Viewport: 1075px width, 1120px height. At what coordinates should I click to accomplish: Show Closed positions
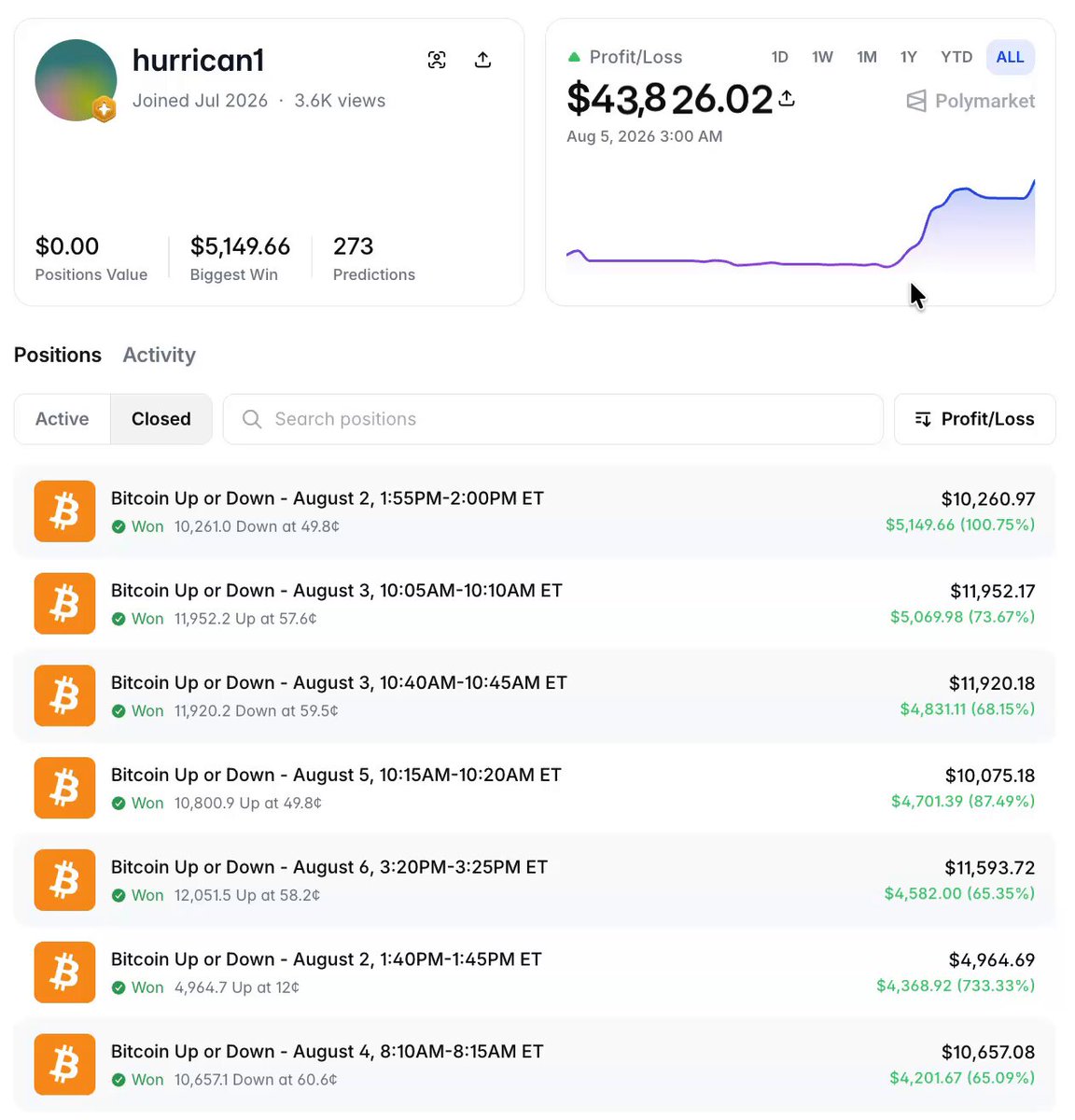[161, 419]
